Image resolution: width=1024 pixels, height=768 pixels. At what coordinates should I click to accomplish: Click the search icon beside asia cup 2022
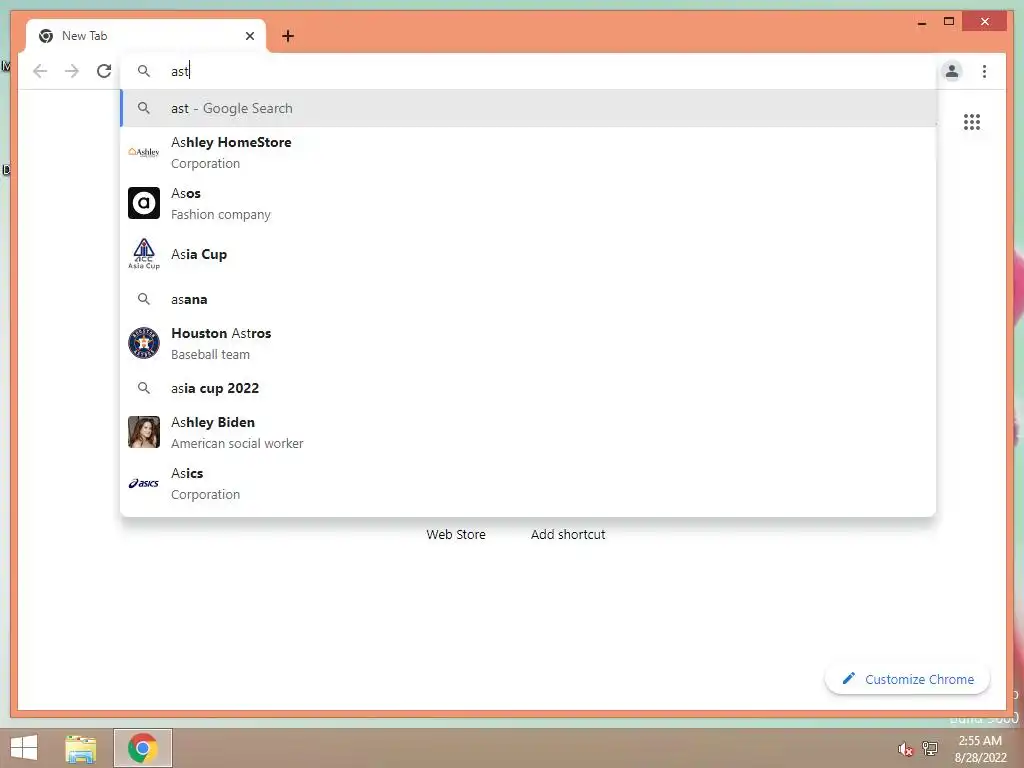pyautogui.click(x=144, y=388)
